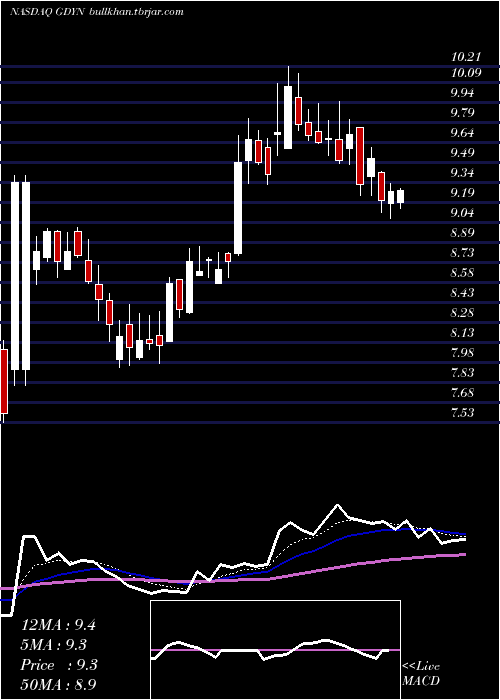Image resolution: width=500 pixels, height=700 pixels.
Task: Click the <<Live MACD label
Action: click(x=421, y=674)
